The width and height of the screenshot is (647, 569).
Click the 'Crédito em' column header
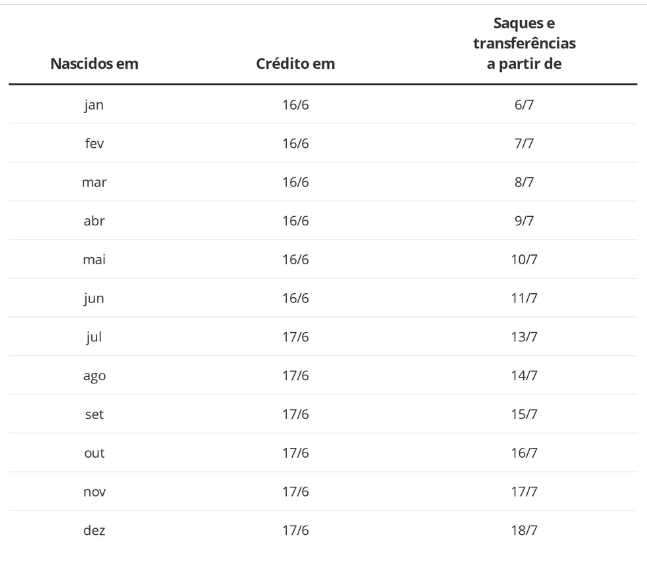coord(295,64)
